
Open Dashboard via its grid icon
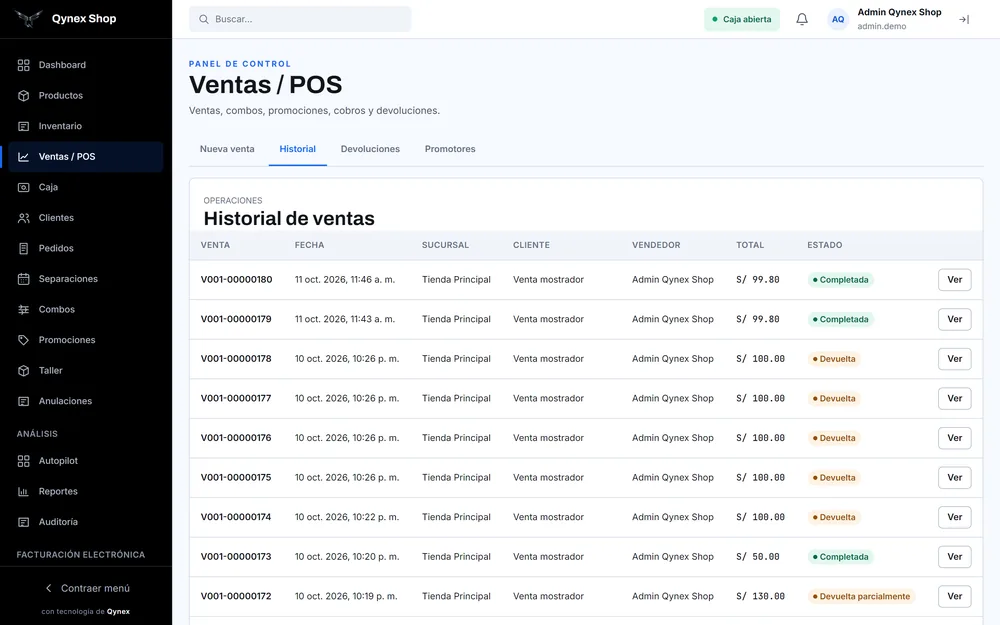(24, 65)
